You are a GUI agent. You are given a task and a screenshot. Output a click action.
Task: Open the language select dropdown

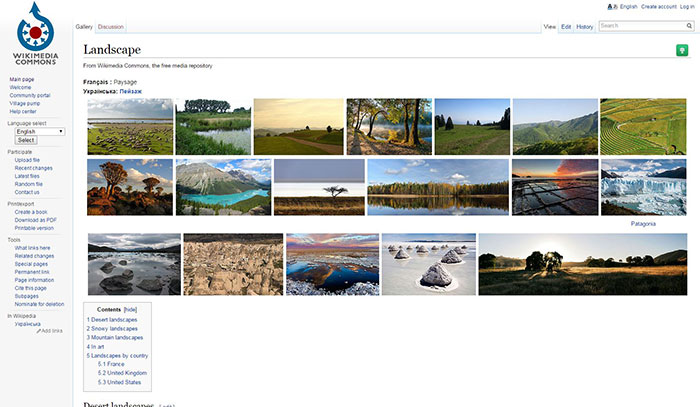coord(39,131)
